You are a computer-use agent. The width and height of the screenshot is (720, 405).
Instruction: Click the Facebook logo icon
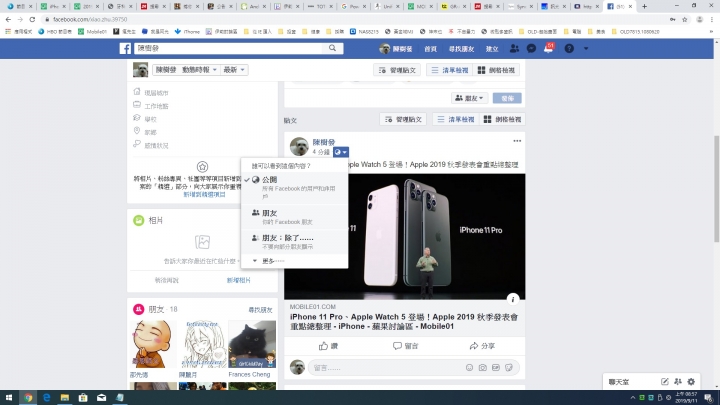click(x=125, y=48)
